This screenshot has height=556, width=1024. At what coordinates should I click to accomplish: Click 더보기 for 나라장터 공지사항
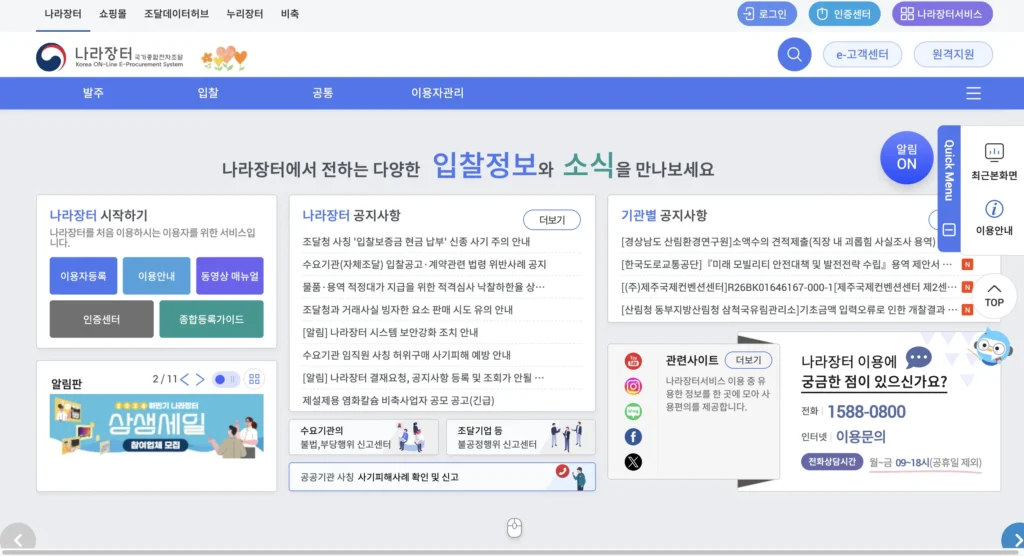point(552,220)
